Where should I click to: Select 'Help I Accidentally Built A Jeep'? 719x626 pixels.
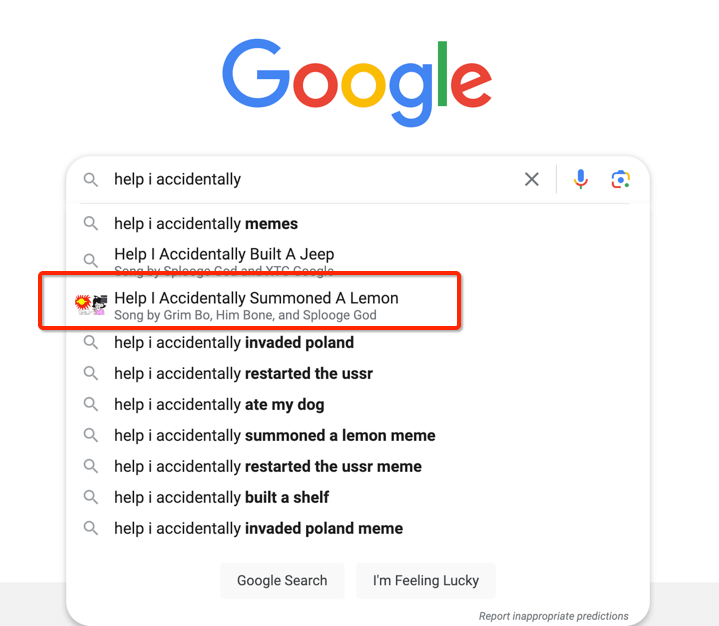(x=224, y=254)
